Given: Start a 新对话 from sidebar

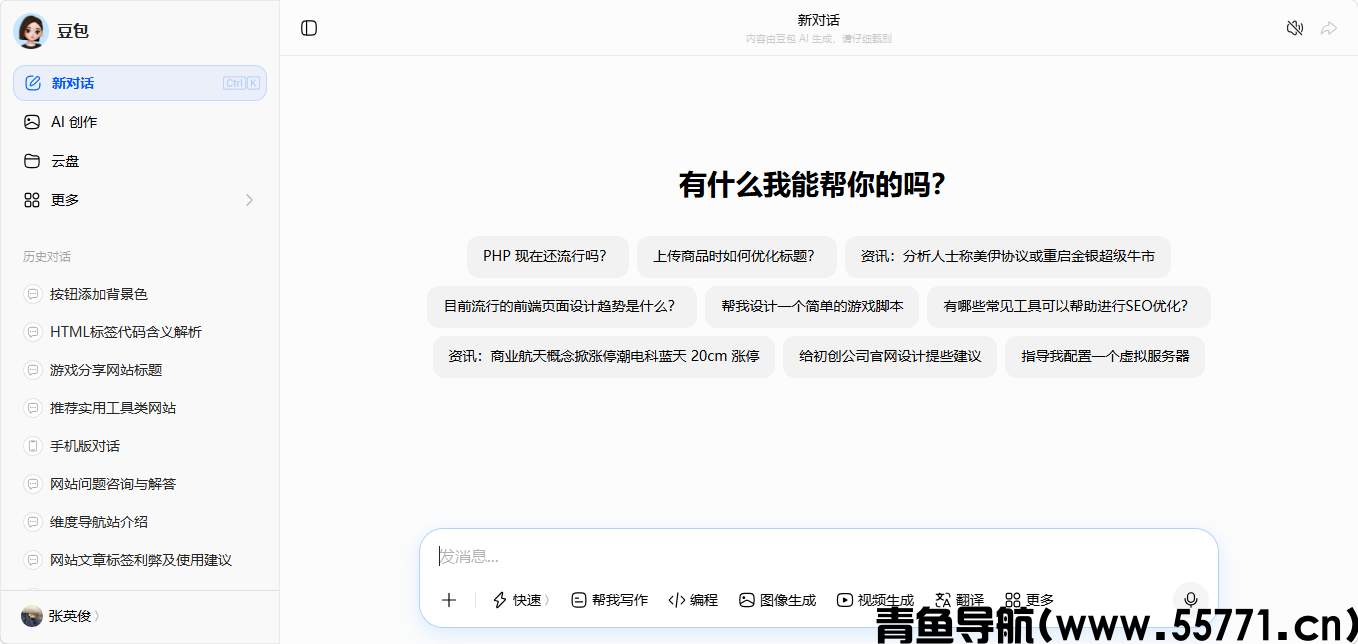Looking at the screenshot, I should point(140,83).
